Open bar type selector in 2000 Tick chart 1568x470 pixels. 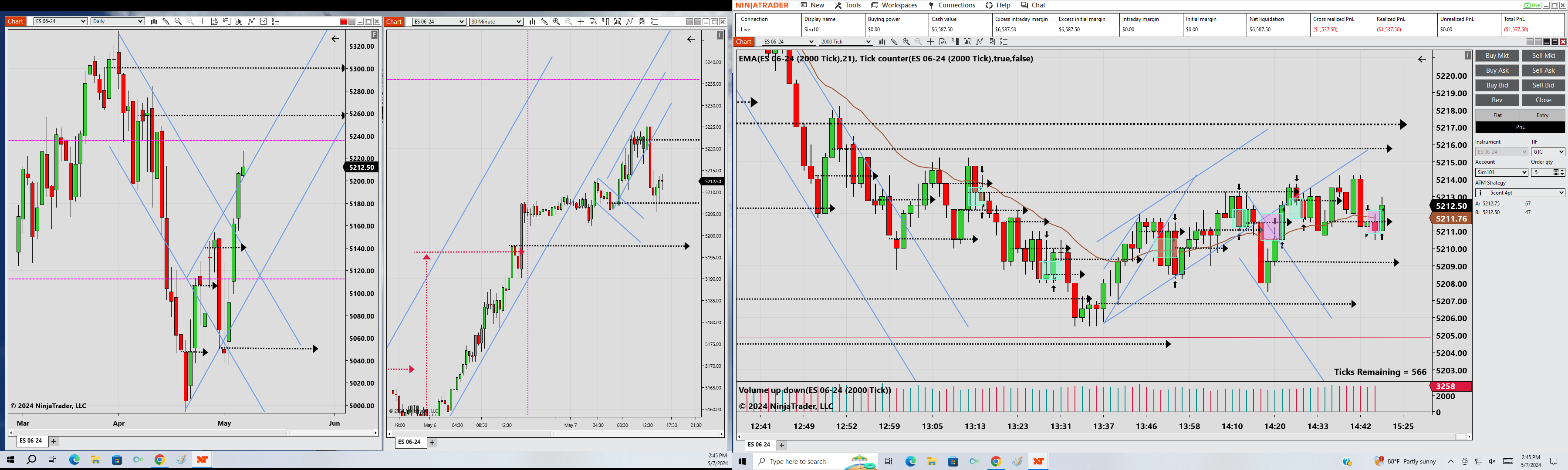[x=882, y=42]
